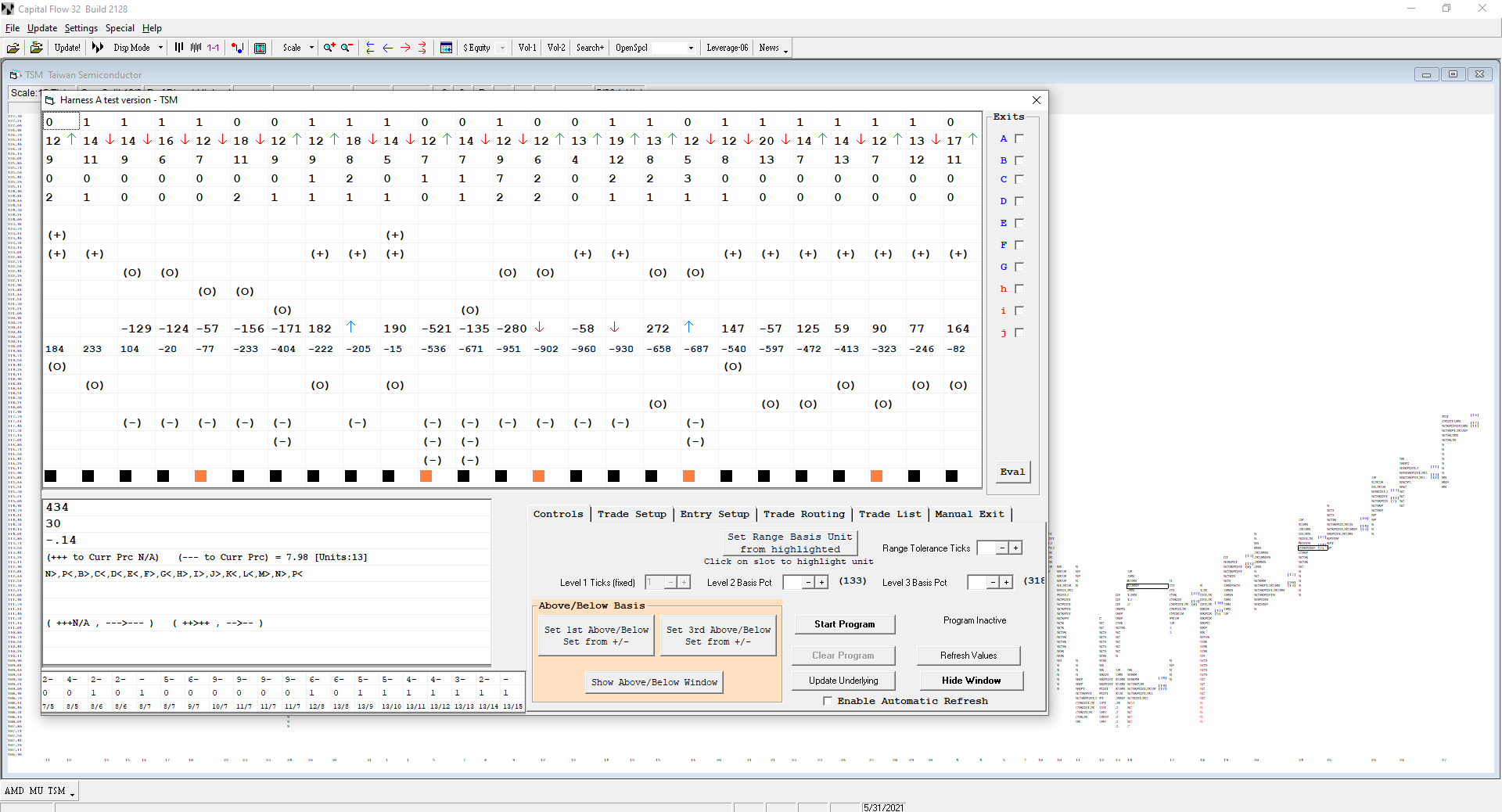Open the Settings menu
Image resolution: width=1502 pixels, height=812 pixels.
click(x=81, y=28)
